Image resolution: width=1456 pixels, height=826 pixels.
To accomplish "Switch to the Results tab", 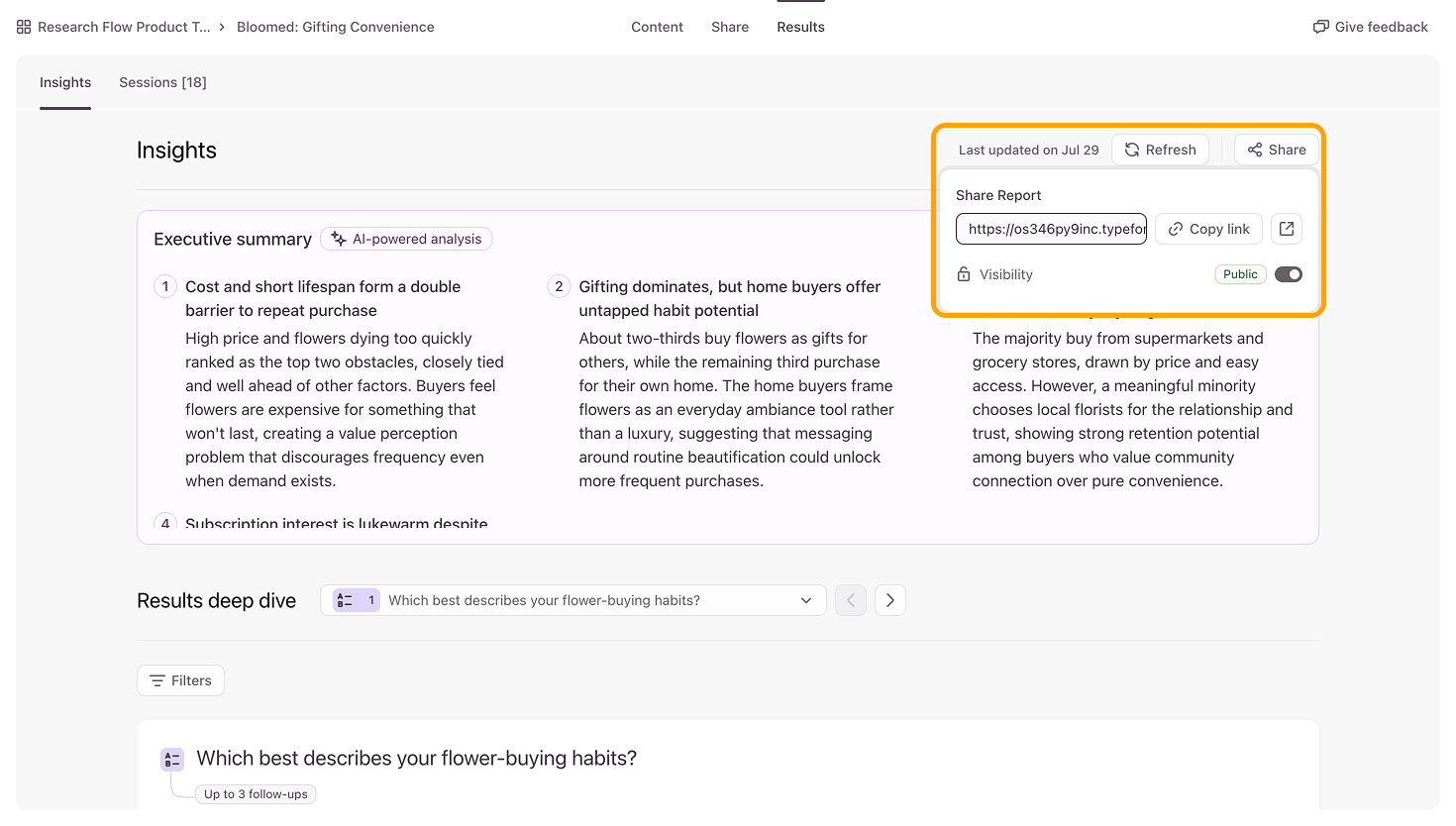I will tap(800, 27).
